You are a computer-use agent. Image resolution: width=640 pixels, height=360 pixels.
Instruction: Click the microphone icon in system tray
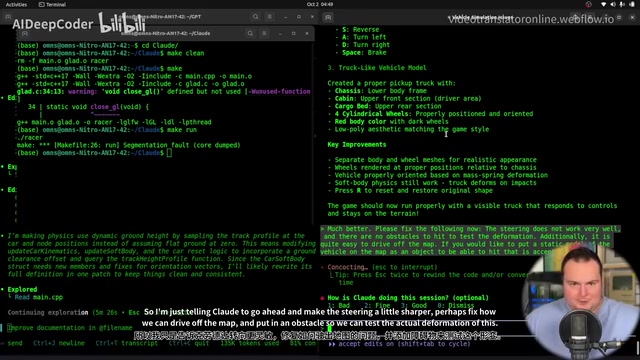click(x=622, y=4)
